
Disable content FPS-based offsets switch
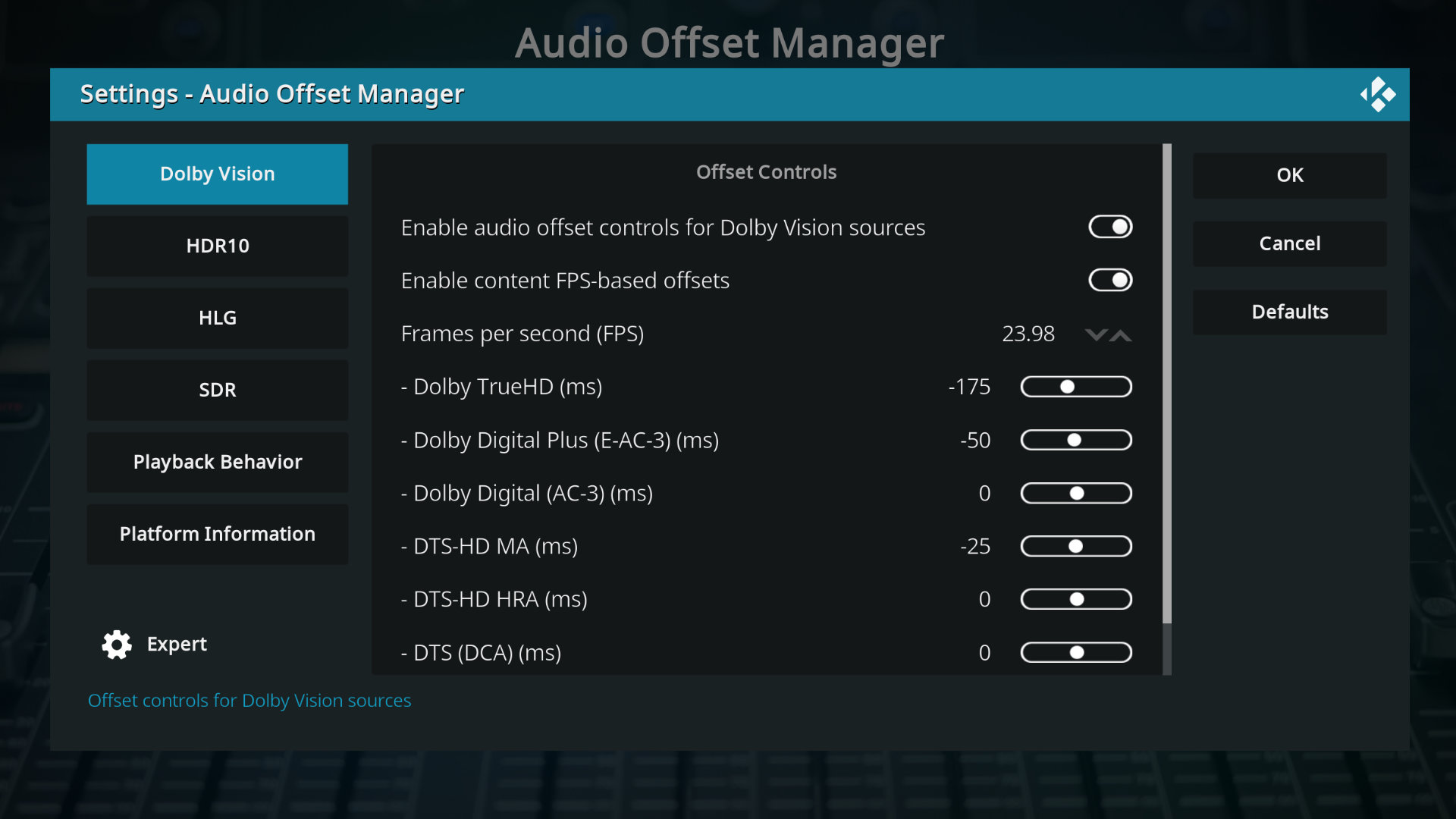[1110, 280]
